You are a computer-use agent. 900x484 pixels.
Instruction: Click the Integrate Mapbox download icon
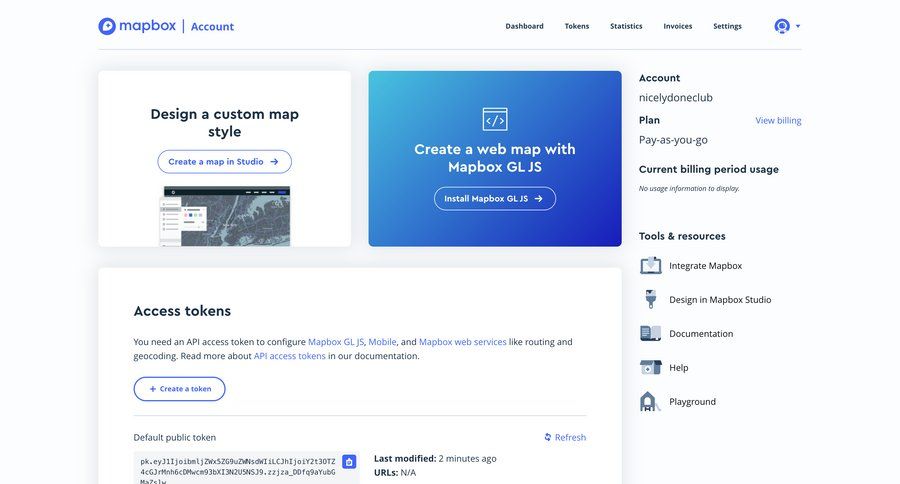pos(651,266)
